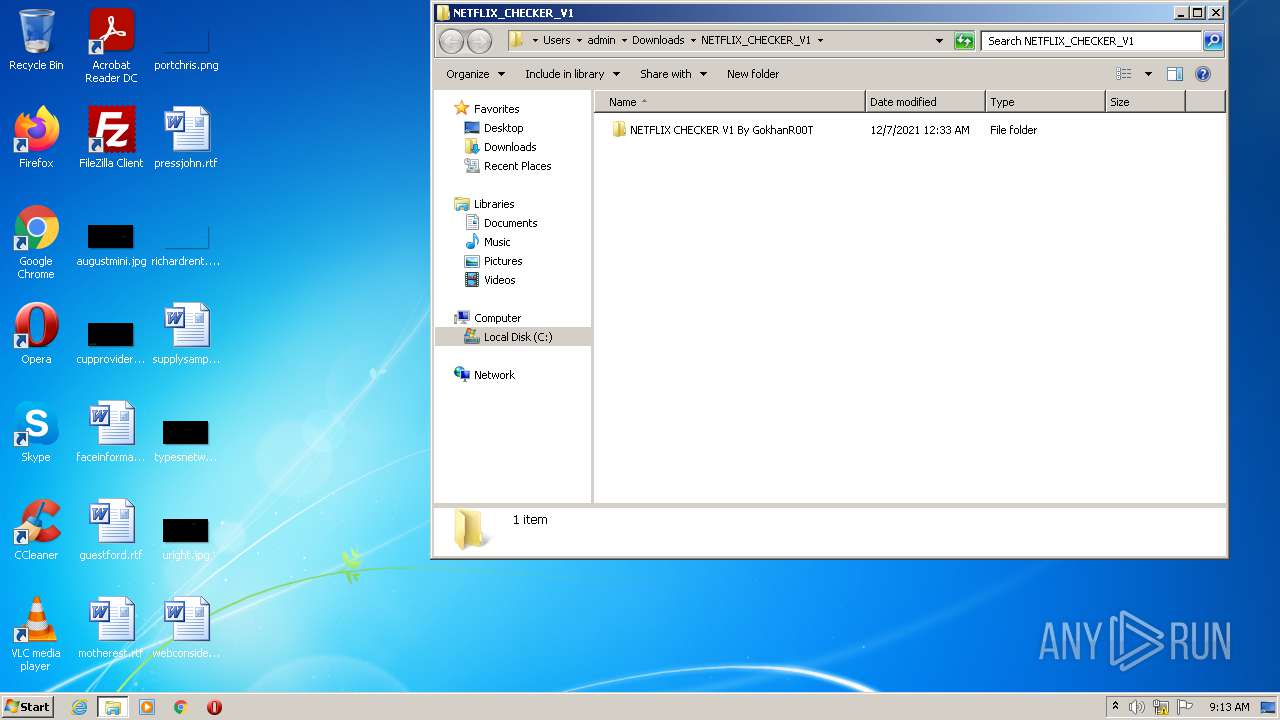Image resolution: width=1280 pixels, height=720 pixels.
Task: Click the refresh button beside address bar
Action: [964, 41]
